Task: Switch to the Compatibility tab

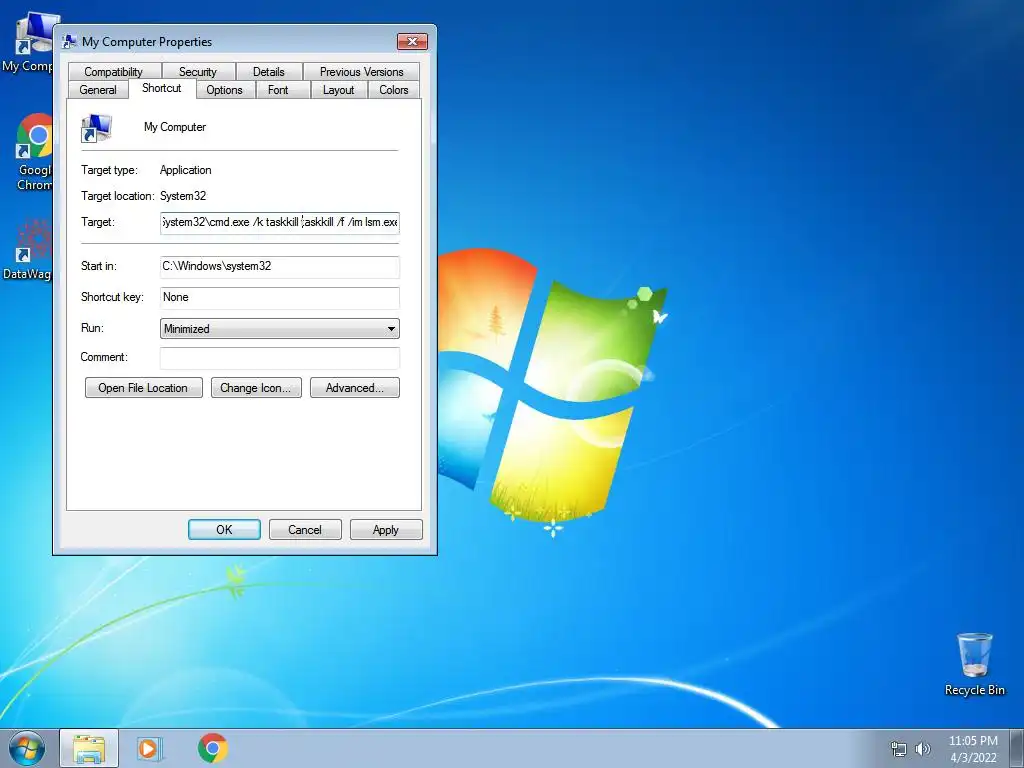Action: pyautogui.click(x=114, y=71)
